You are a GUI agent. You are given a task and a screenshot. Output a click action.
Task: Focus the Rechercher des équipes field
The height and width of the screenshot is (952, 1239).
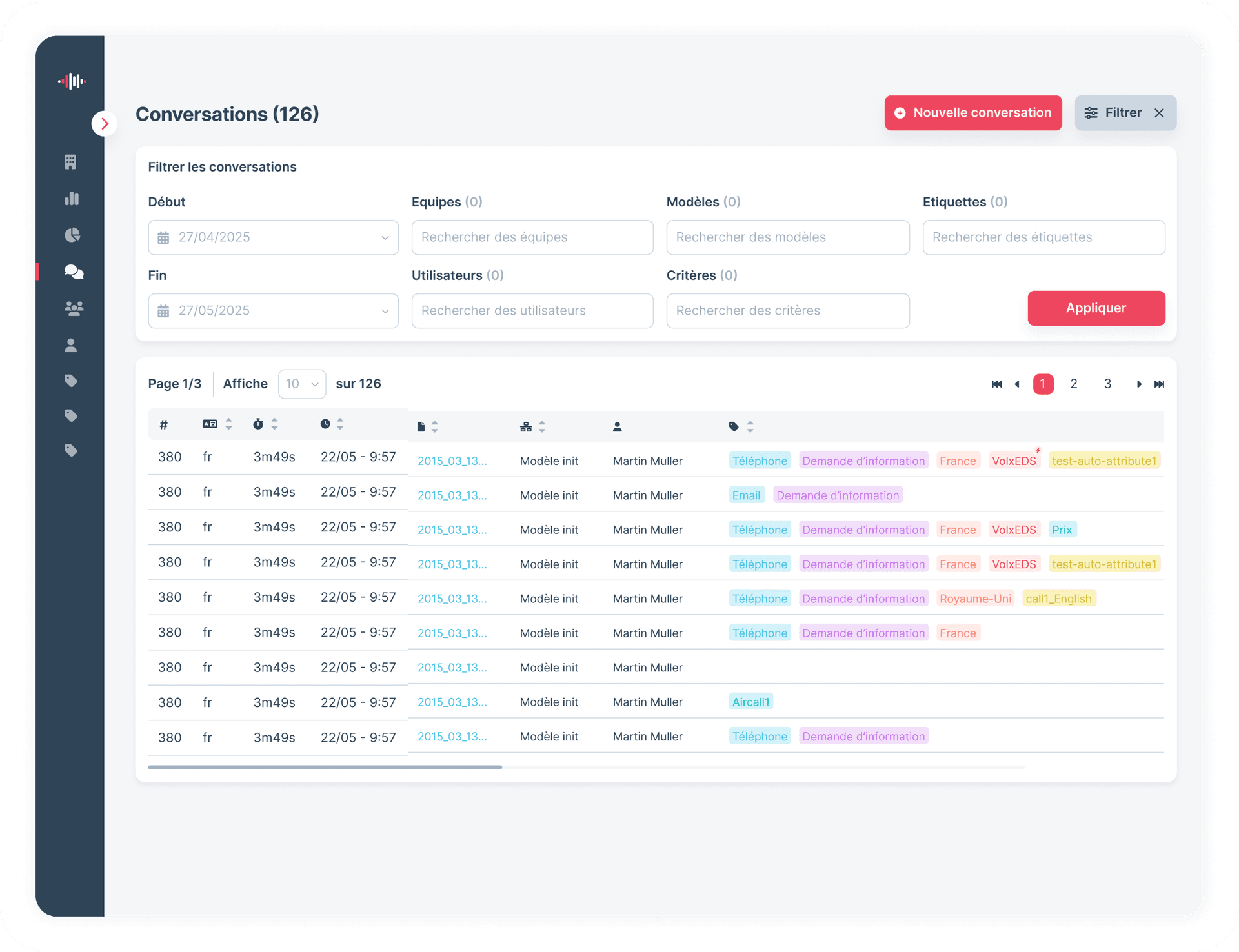click(532, 237)
